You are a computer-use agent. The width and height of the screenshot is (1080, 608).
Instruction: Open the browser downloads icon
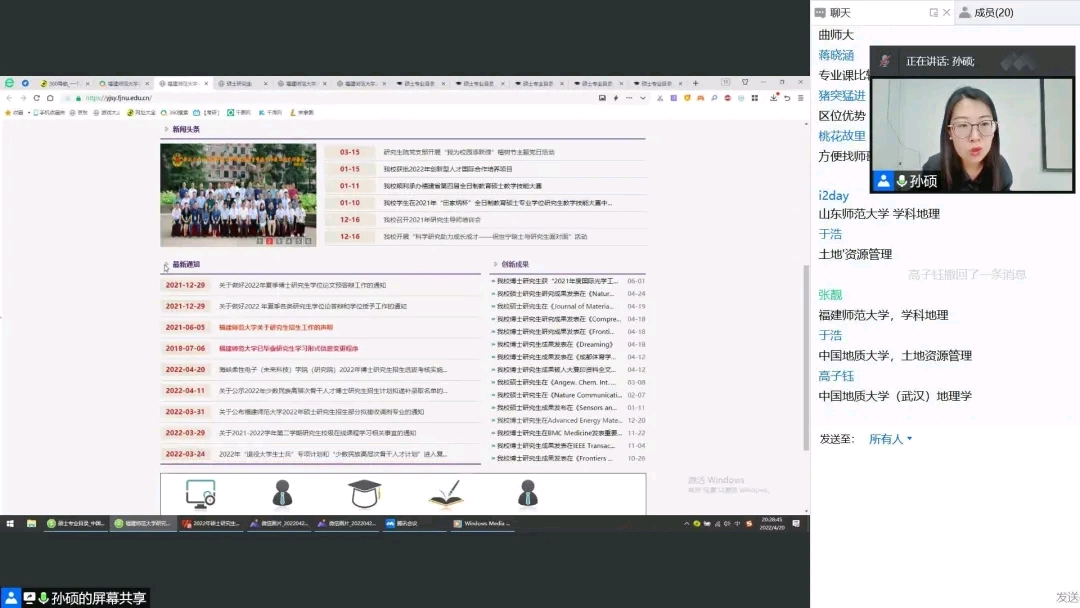click(774, 98)
